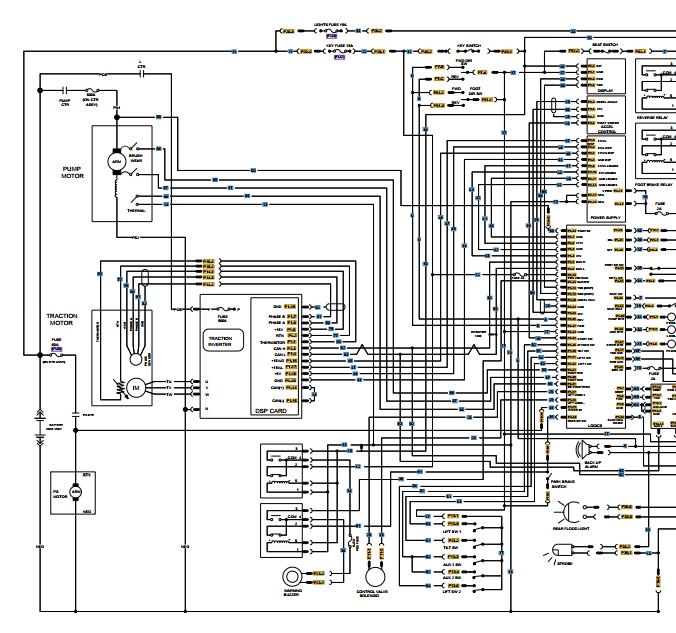Viewport: 676px width, 633px height.
Task: Click the FOOT BRAKE RELAY label
Action: click(x=654, y=185)
